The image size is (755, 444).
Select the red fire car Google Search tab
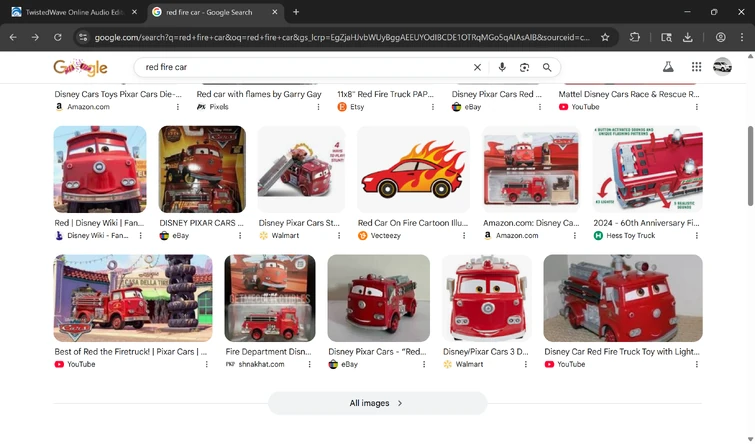pos(215,12)
